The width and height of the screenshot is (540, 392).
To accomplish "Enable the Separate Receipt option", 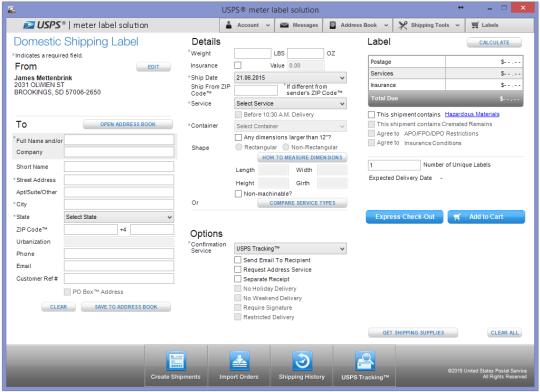I will pyautogui.click(x=238, y=279).
